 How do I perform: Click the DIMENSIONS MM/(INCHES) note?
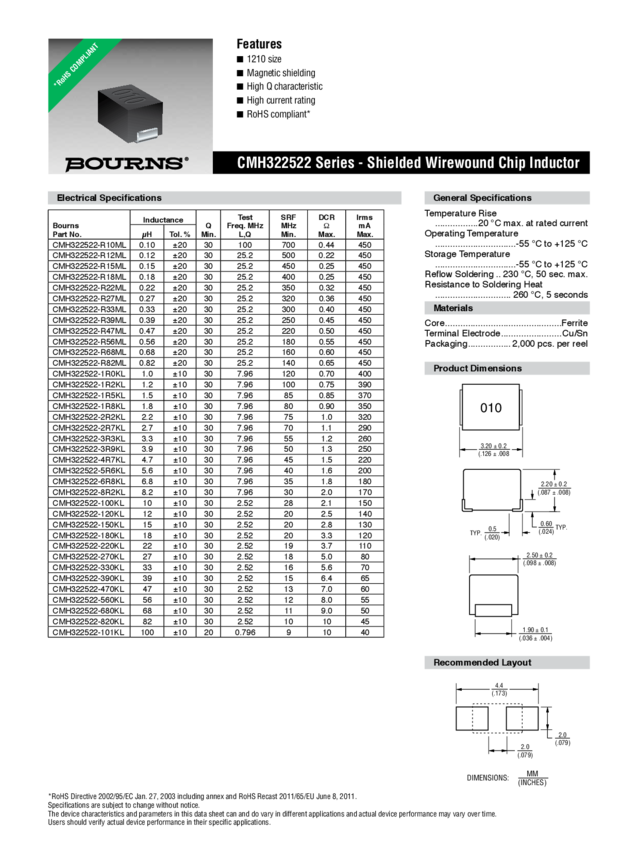pos(507,778)
